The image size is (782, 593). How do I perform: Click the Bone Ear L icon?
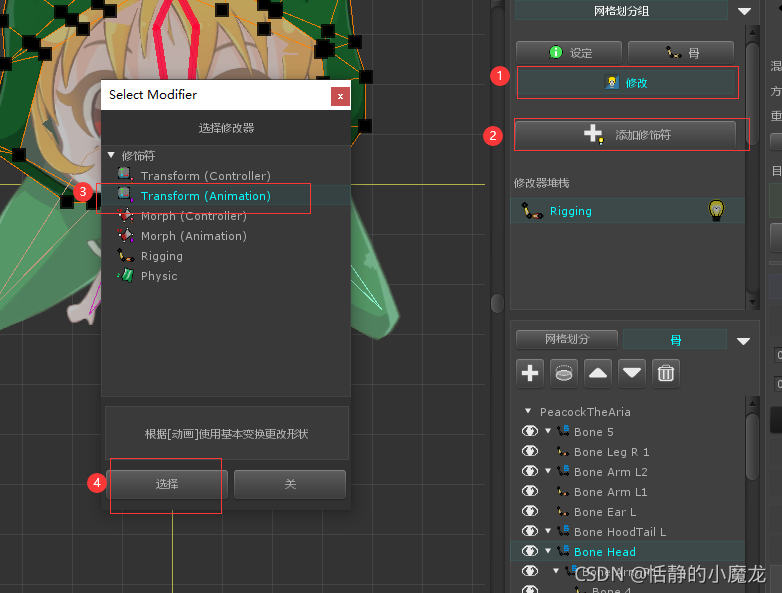564,511
